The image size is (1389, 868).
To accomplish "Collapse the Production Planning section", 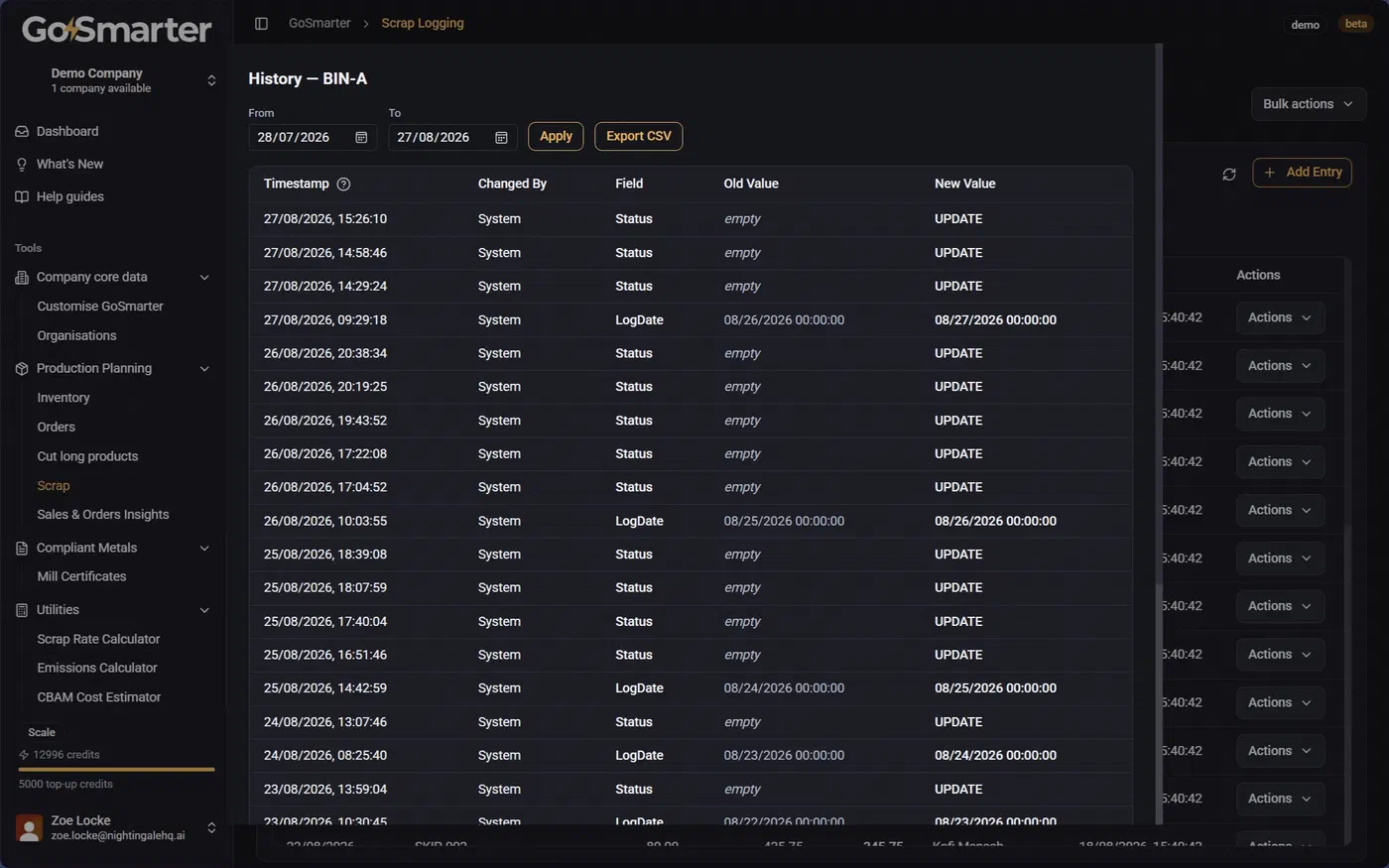I will coord(204,368).
